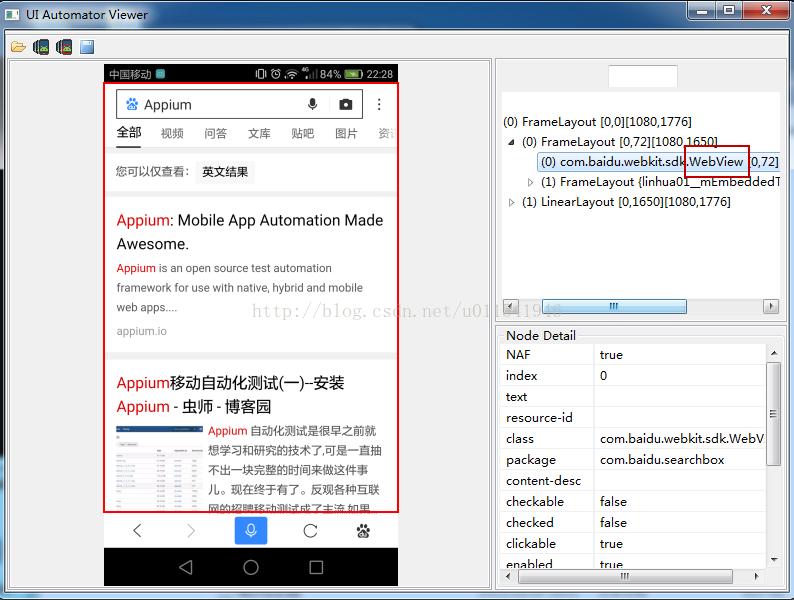Open the 'Appium: Mobile App Automation Made Awesome' result

(250, 232)
